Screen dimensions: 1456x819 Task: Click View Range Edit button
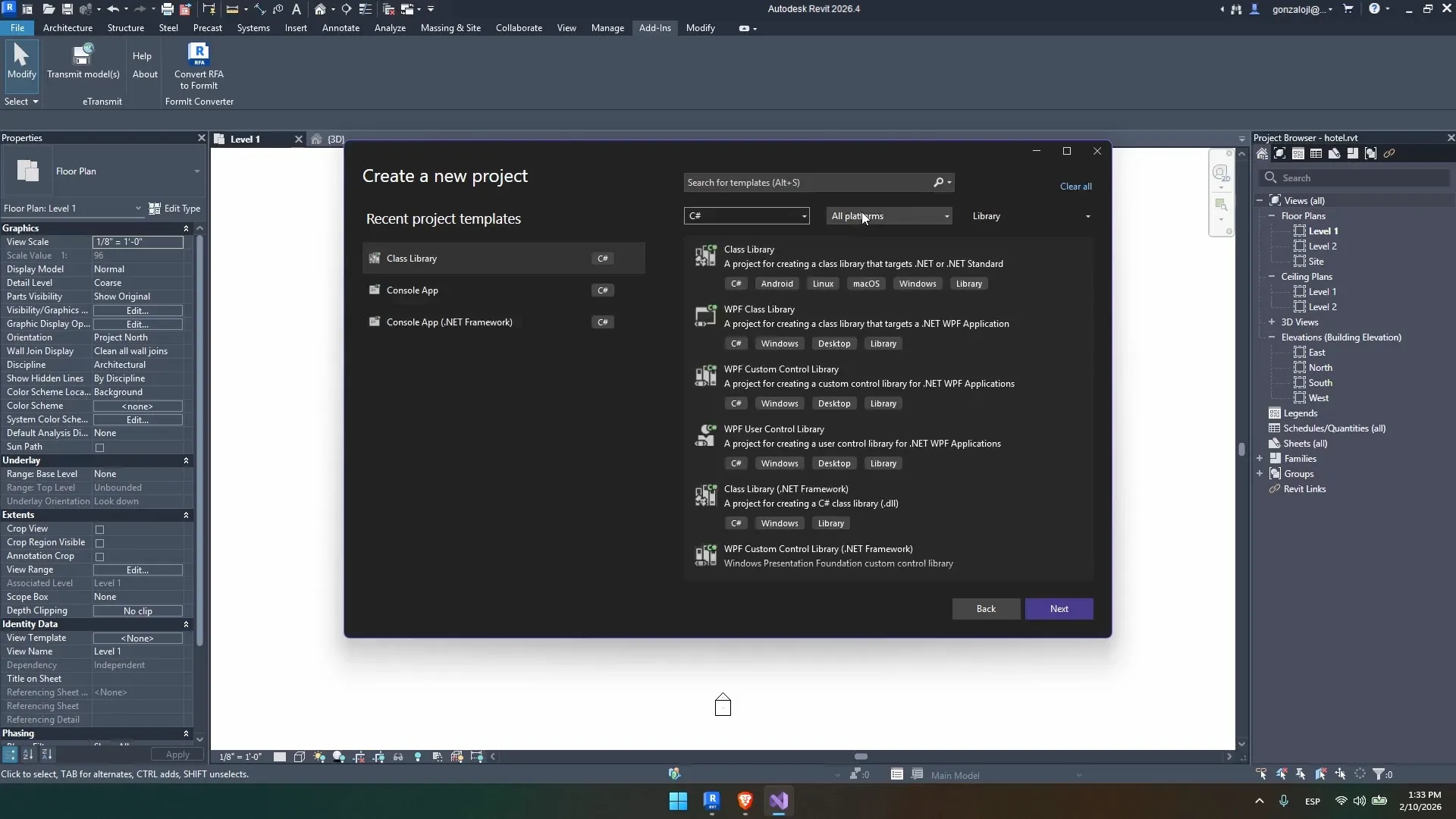click(138, 570)
